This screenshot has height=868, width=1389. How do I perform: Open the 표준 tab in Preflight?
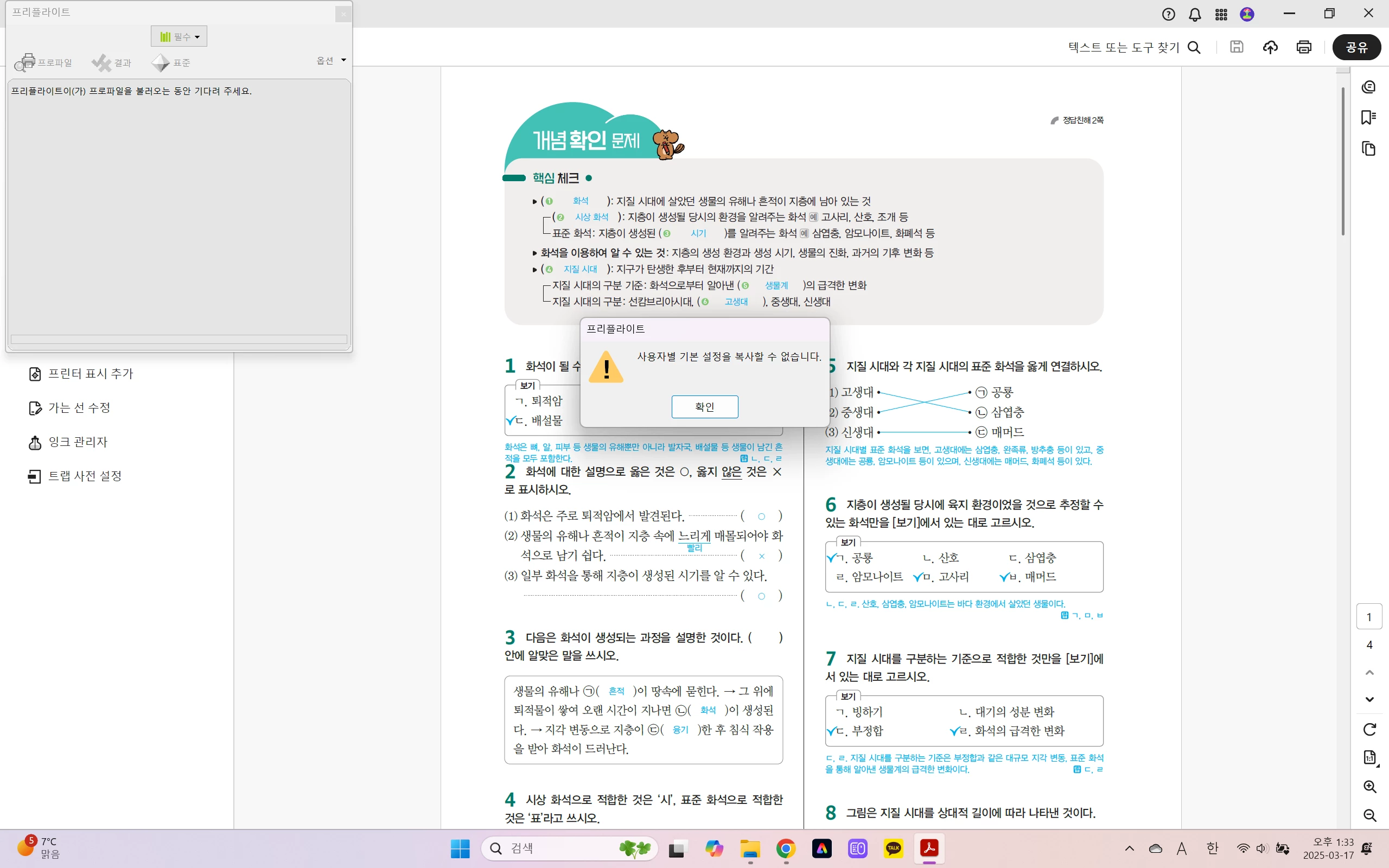(x=171, y=62)
